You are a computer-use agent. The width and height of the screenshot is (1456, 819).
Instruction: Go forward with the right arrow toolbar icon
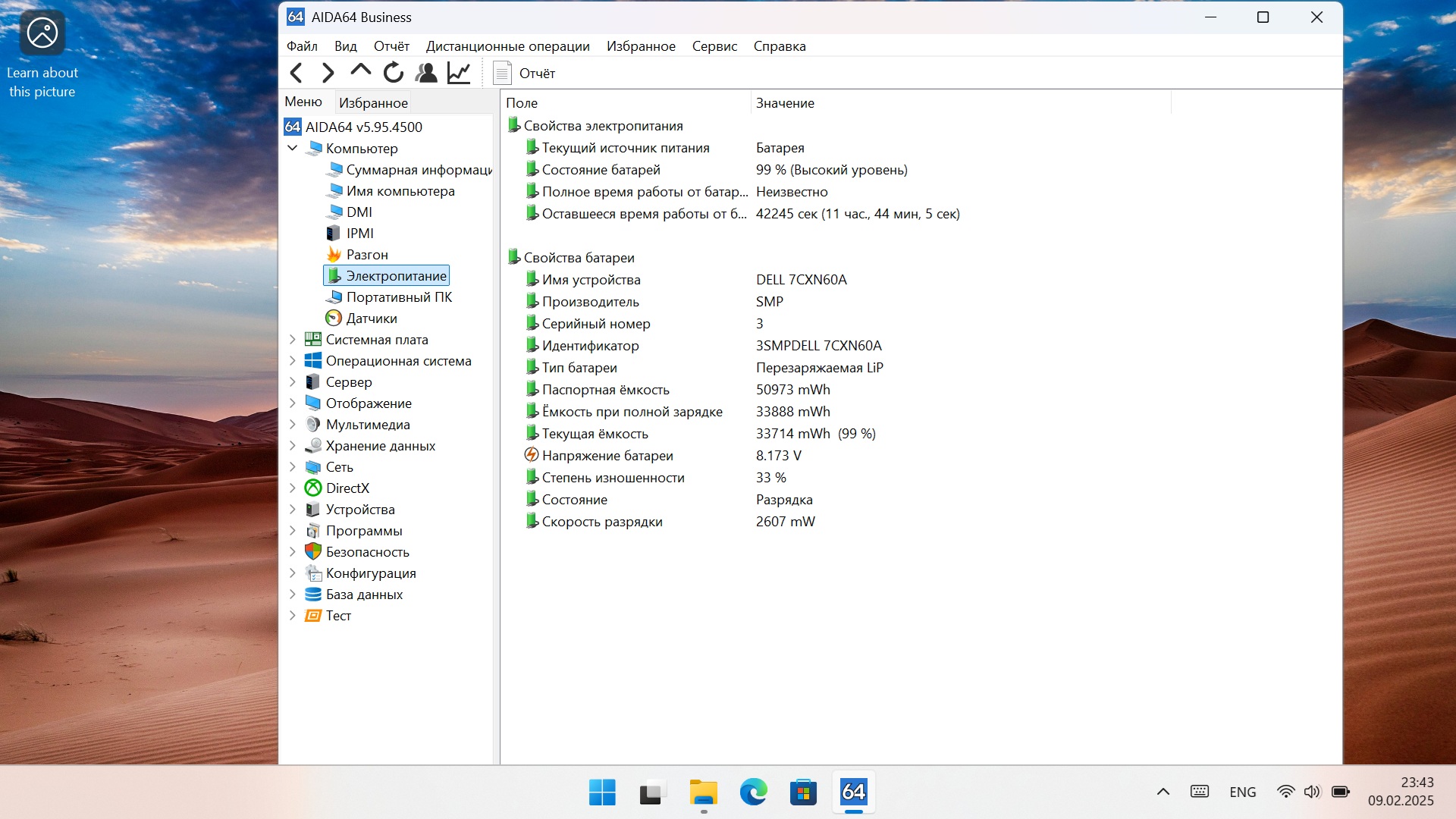coord(328,73)
